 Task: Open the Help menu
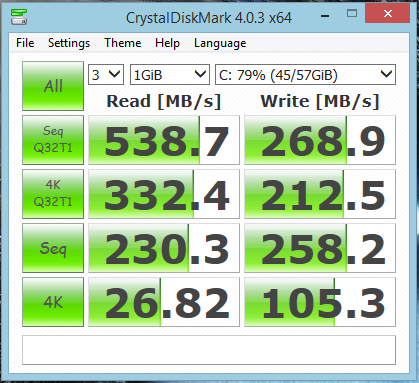point(167,43)
